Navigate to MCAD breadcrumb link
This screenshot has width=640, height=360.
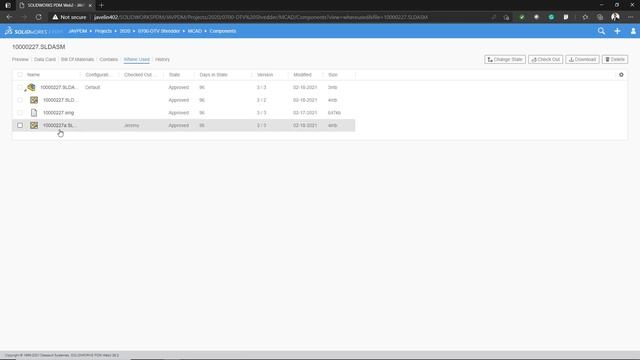195,31
